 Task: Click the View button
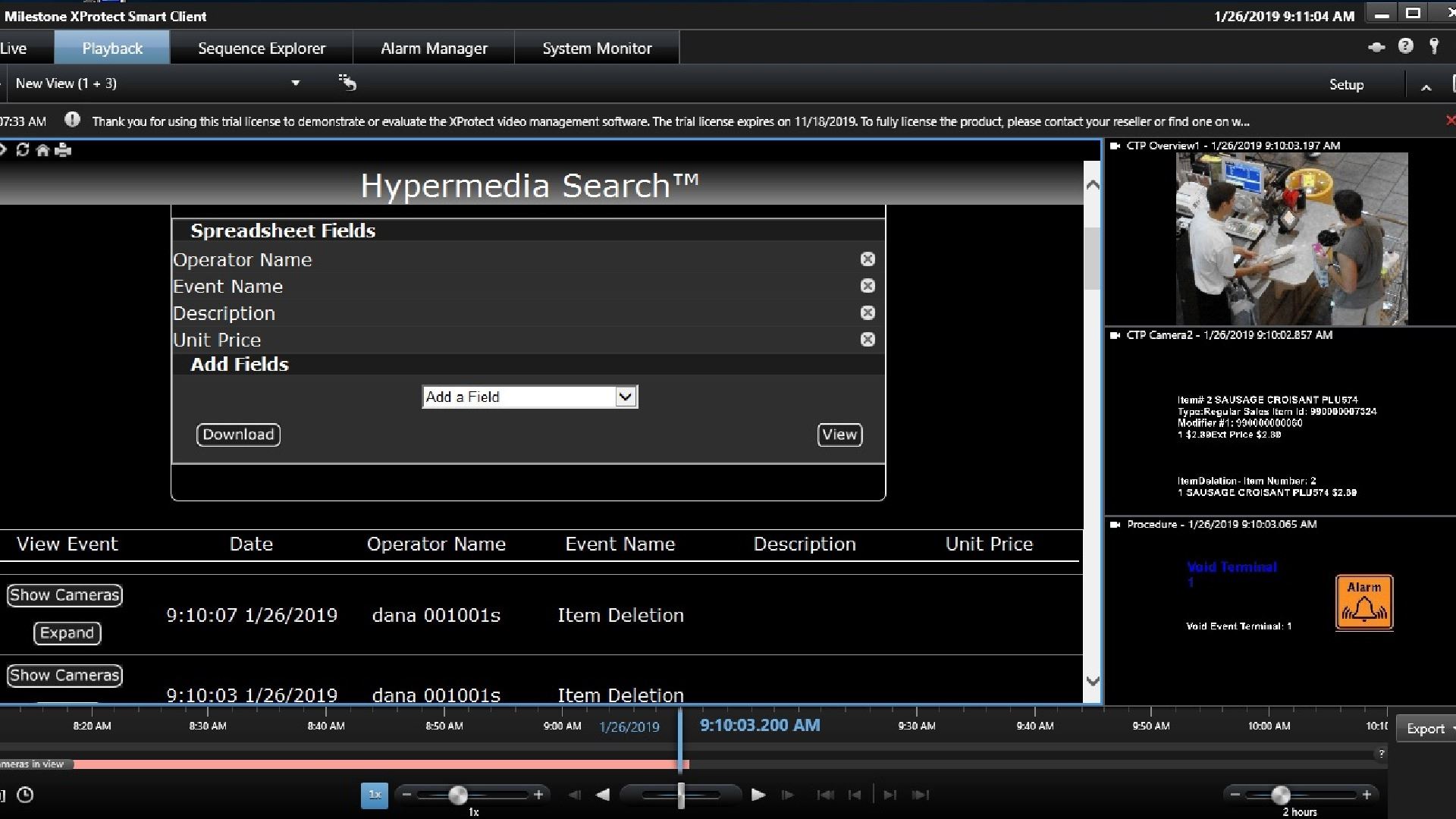[839, 435]
